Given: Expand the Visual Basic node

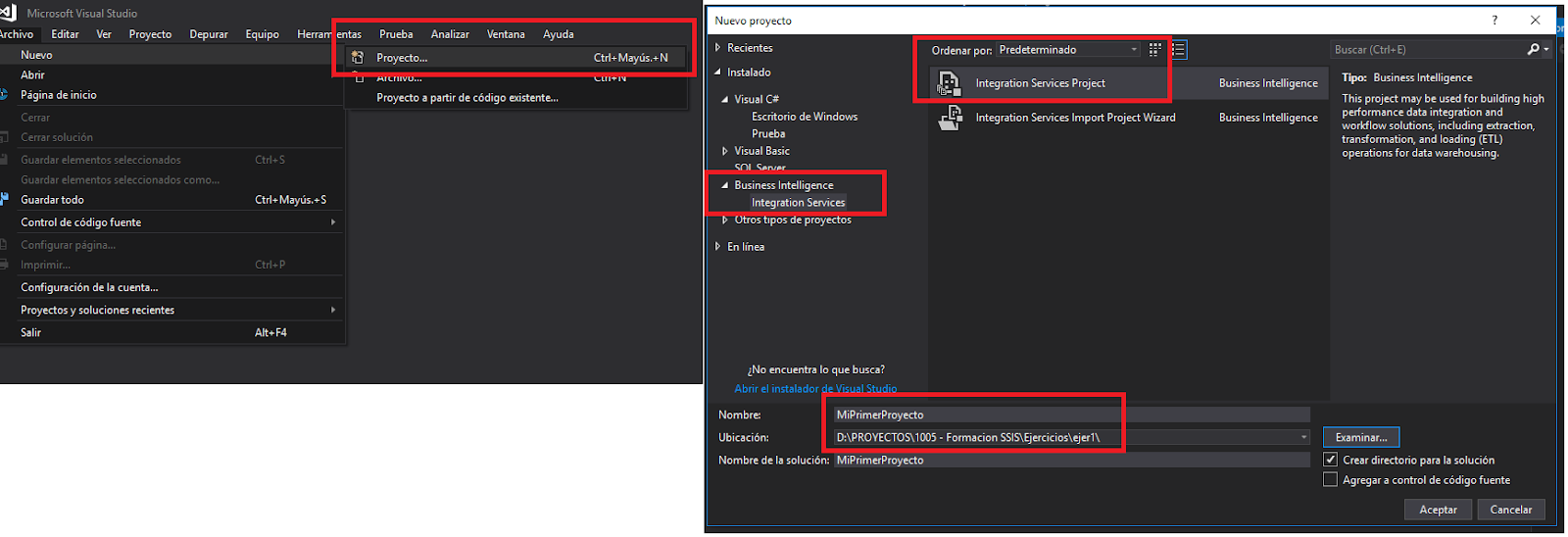Looking at the screenshot, I should [725, 151].
